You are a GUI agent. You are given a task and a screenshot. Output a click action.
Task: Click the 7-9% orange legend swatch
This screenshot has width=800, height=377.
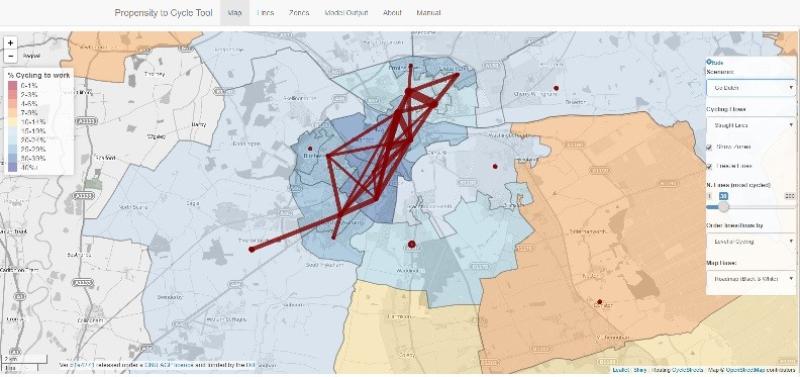[11, 113]
